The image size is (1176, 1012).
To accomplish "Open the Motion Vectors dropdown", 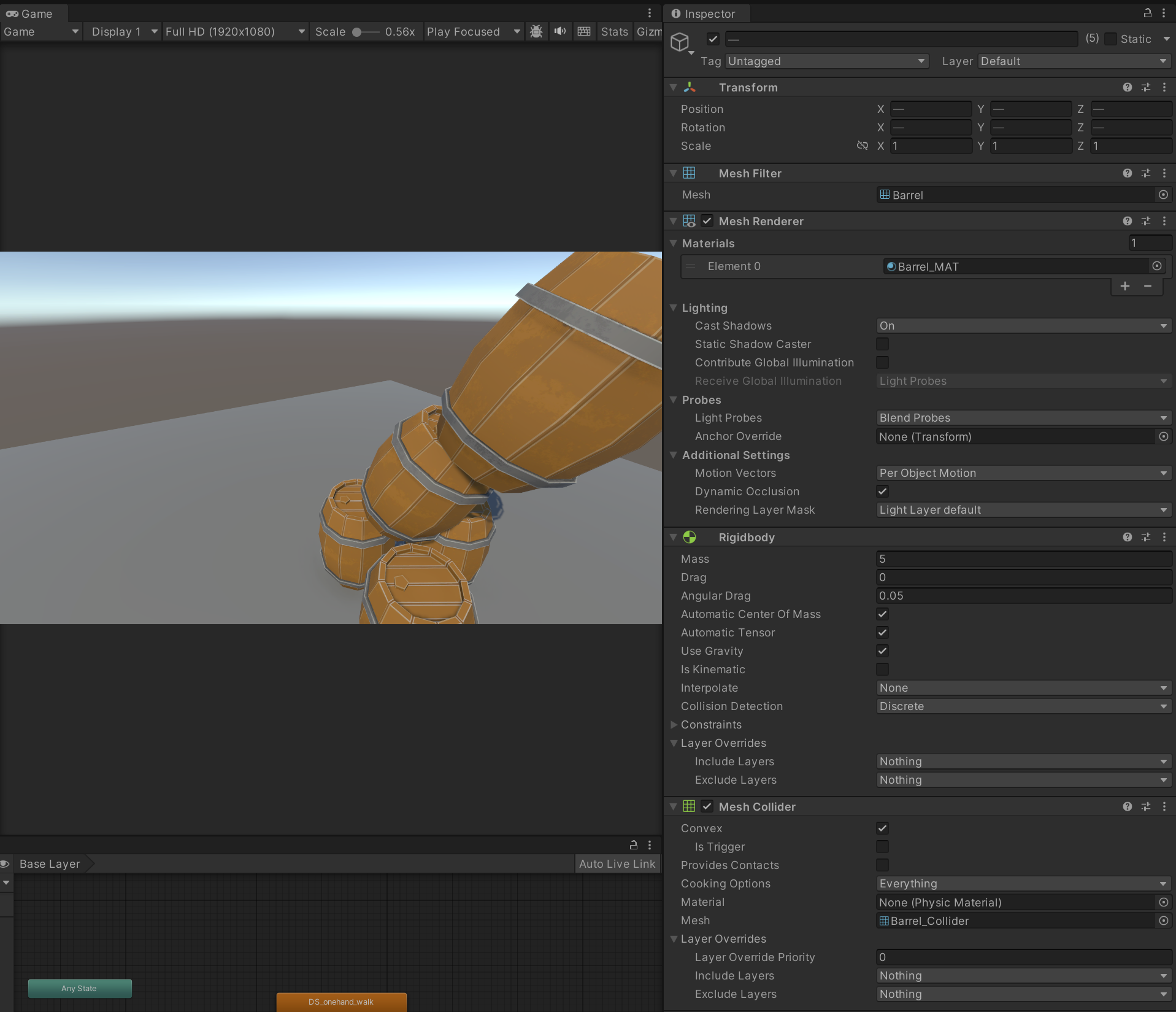I will (x=1023, y=473).
